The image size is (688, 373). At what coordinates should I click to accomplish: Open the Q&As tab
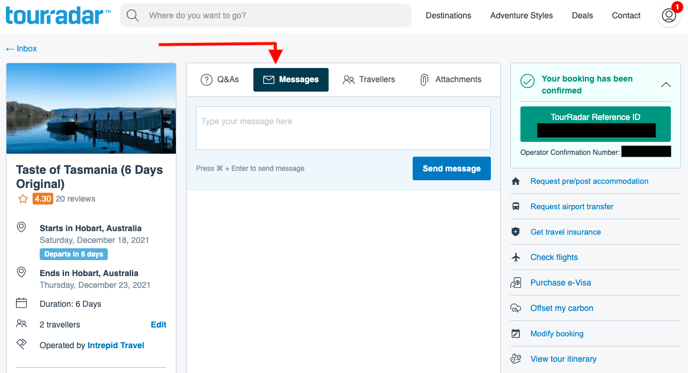[220, 80]
